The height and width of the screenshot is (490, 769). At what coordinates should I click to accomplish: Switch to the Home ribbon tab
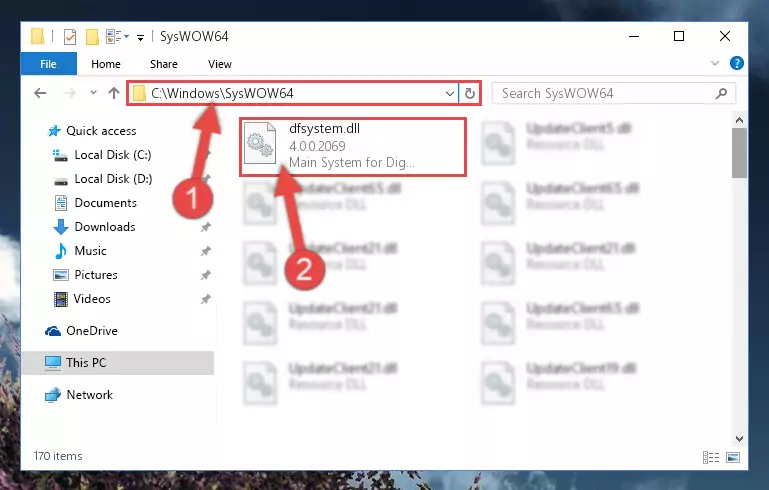click(x=105, y=64)
